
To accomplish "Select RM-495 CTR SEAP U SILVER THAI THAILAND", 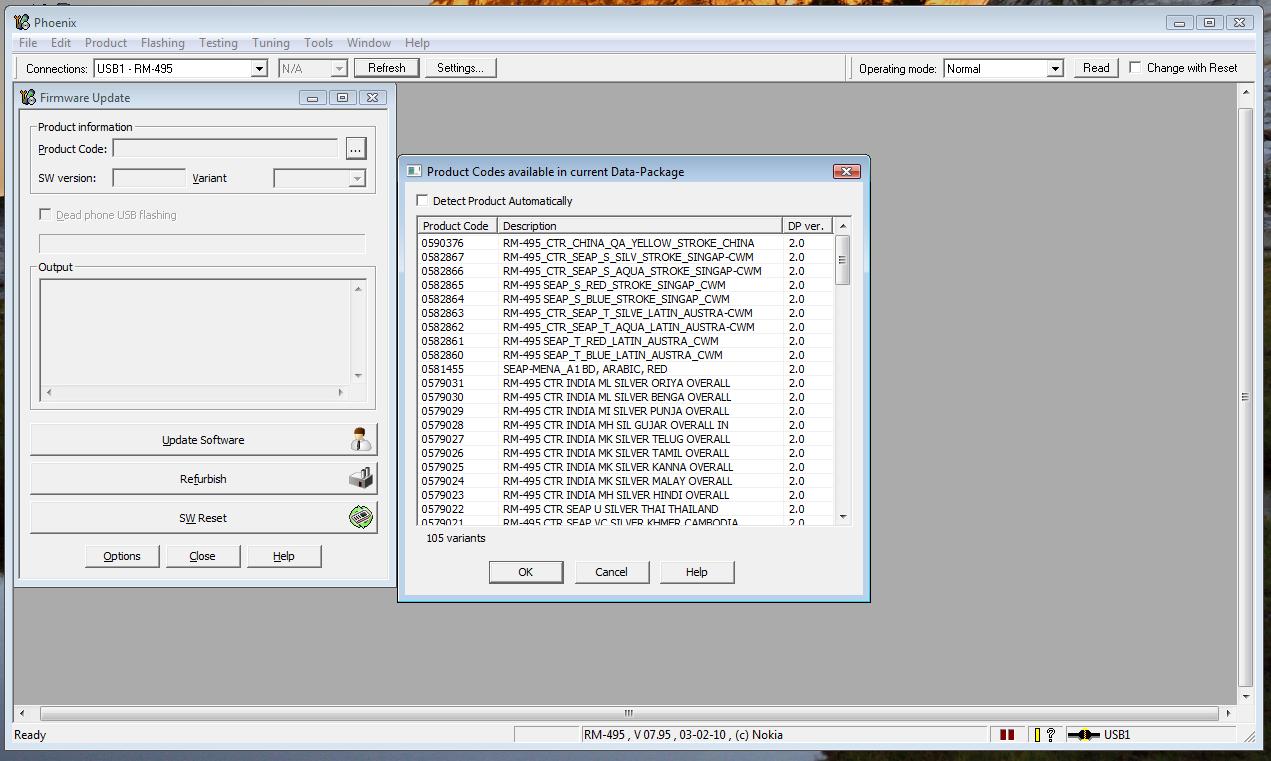I will pos(626,509).
